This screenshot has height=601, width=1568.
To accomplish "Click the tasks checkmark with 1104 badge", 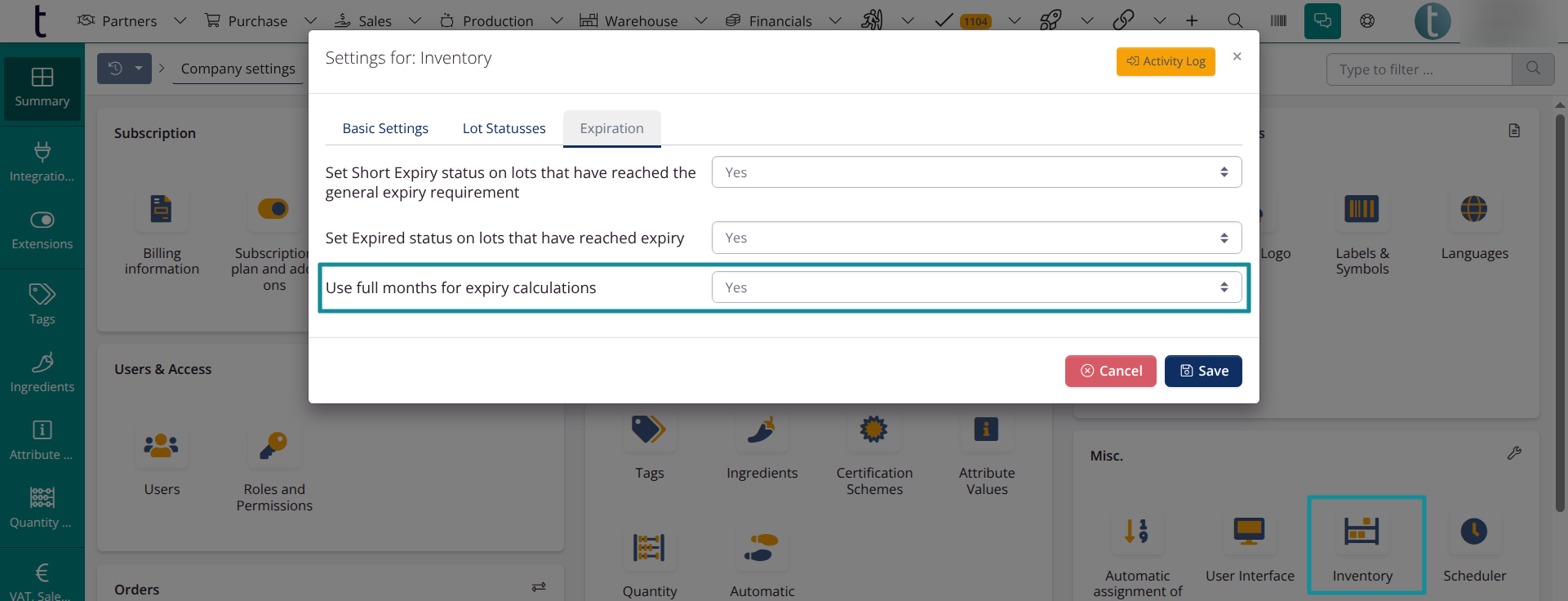I will [962, 20].
